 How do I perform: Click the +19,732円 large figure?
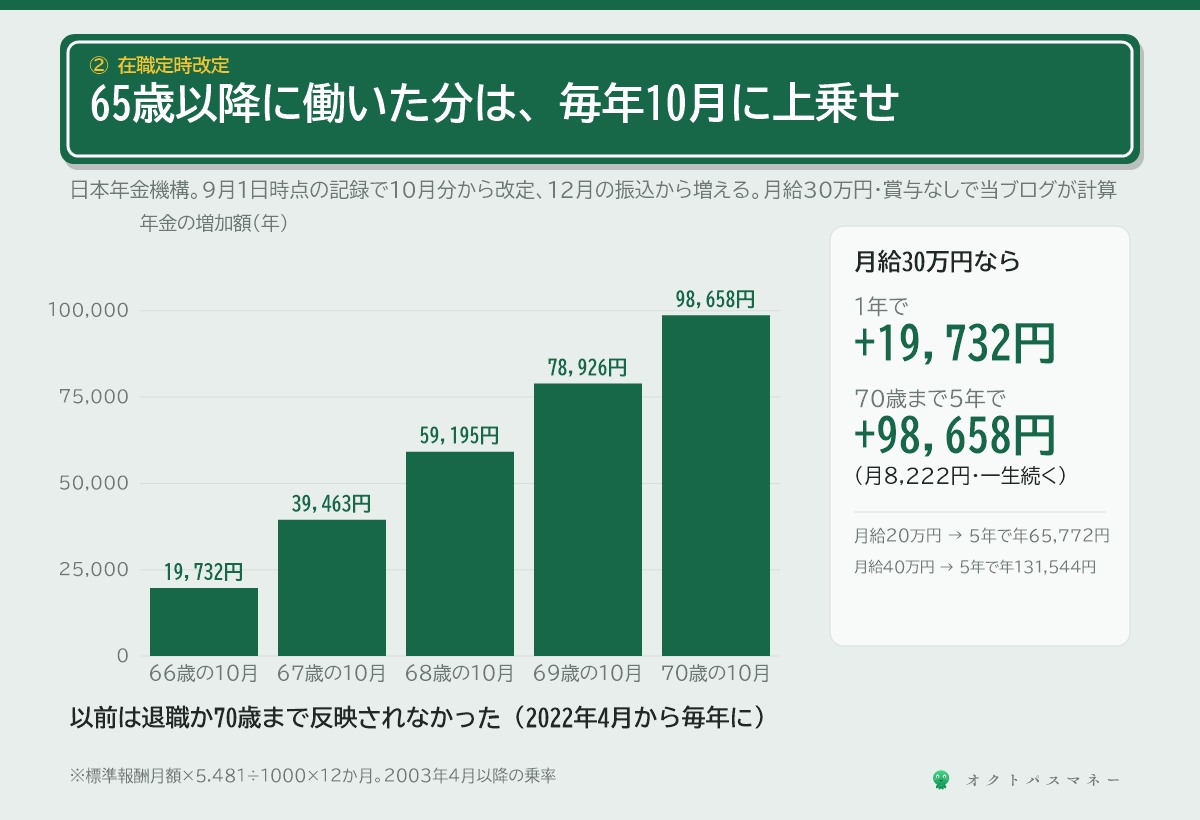coord(954,343)
